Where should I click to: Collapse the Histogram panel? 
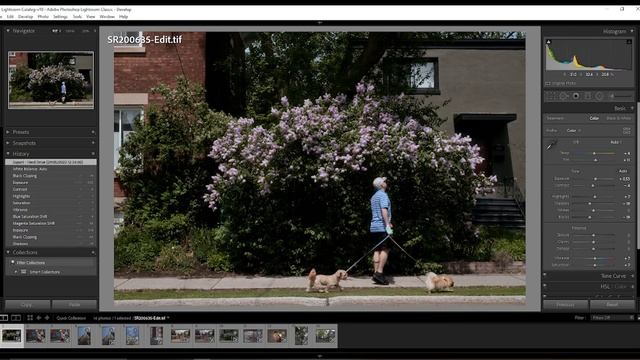pos(632,31)
